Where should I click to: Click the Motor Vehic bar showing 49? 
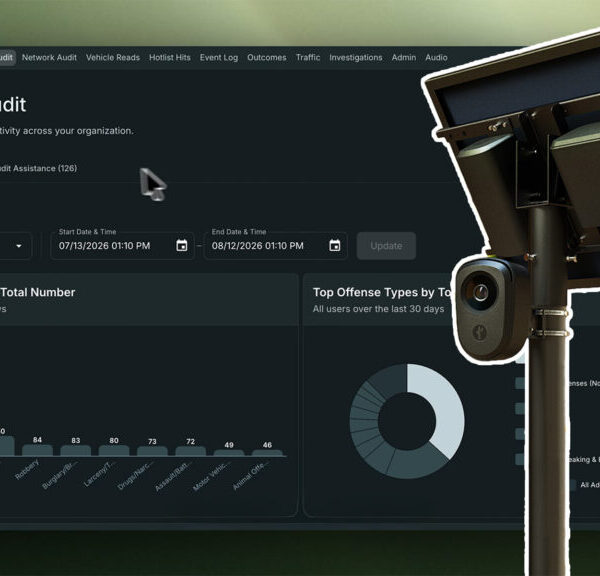(228, 453)
